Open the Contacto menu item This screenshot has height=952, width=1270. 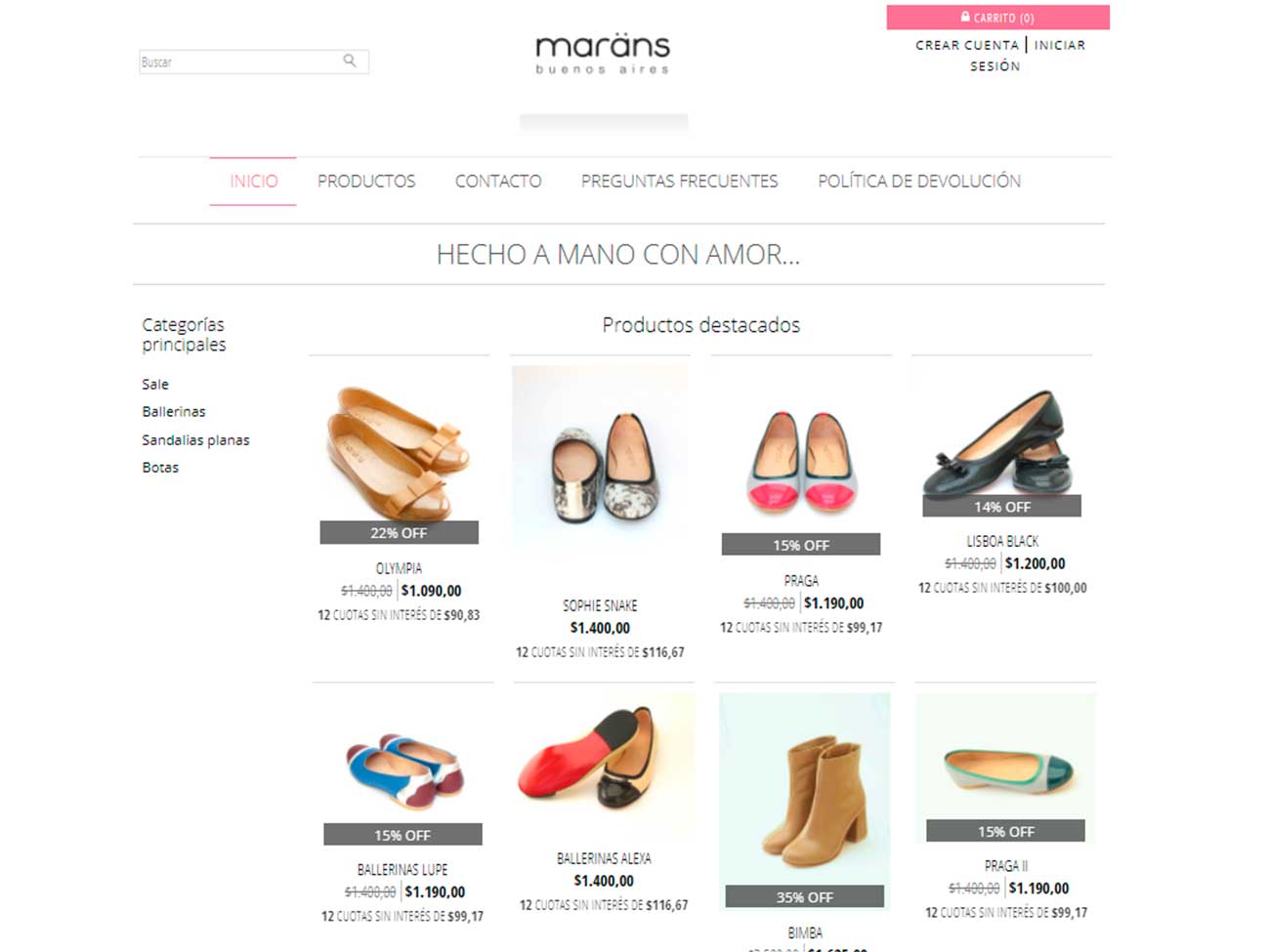[498, 181]
